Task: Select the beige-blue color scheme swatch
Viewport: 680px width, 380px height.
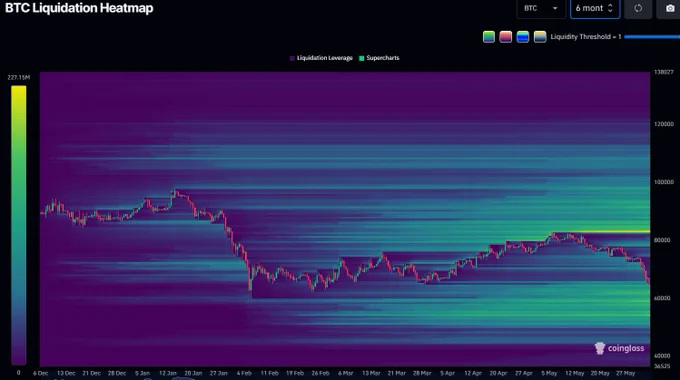Action: (x=540, y=37)
